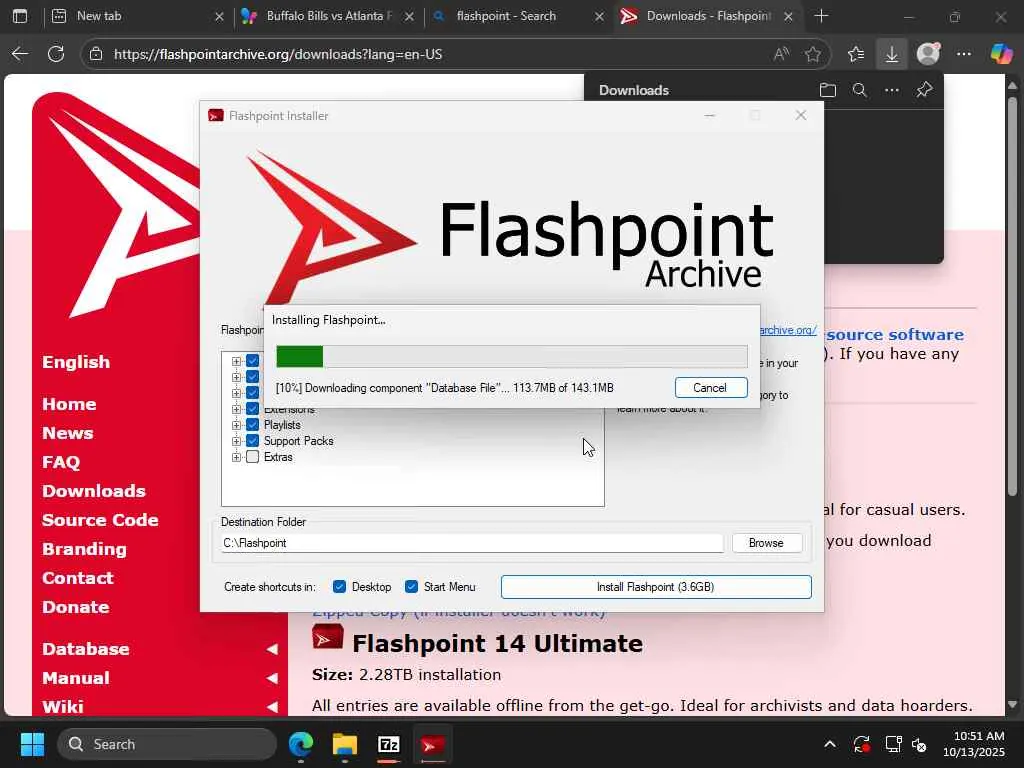Image resolution: width=1024 pixels, height=768 pixels.
Task: Expand the Support Packs tree node
Action: point(236,441)
